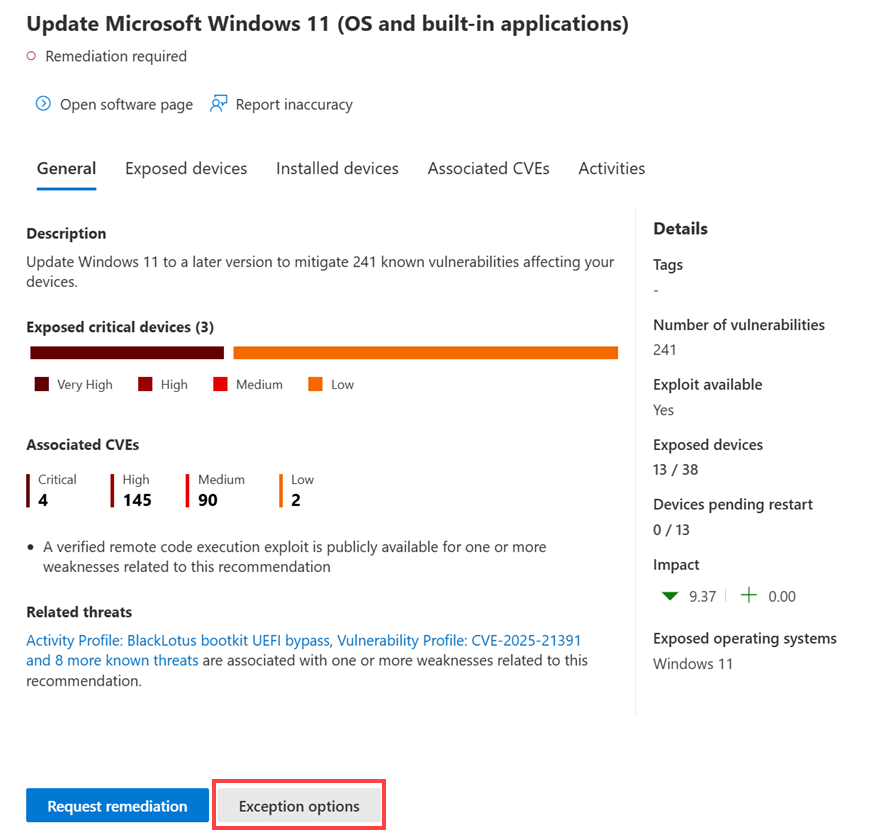The image size is (880, 830).
Task: Click the Exposed devices value 13 / 38
Action: [x=676, y=470]
